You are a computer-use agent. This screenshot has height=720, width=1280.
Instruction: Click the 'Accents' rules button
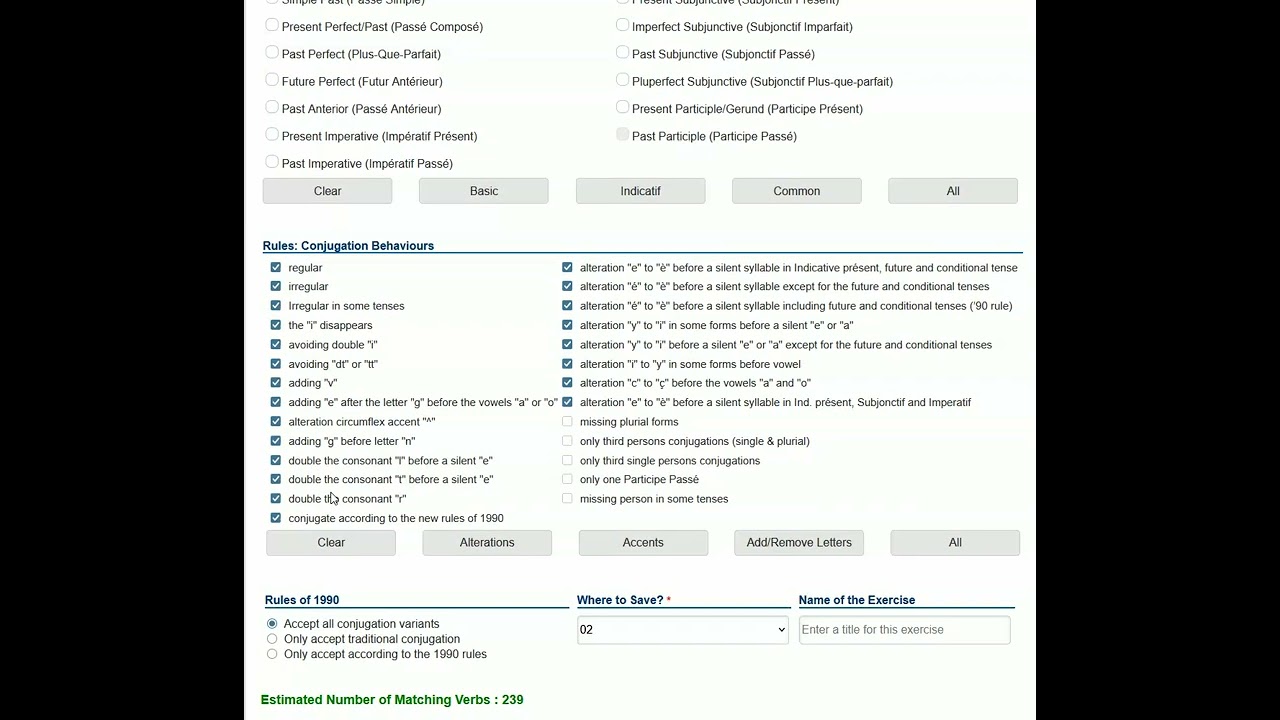[x=643, y=543]
